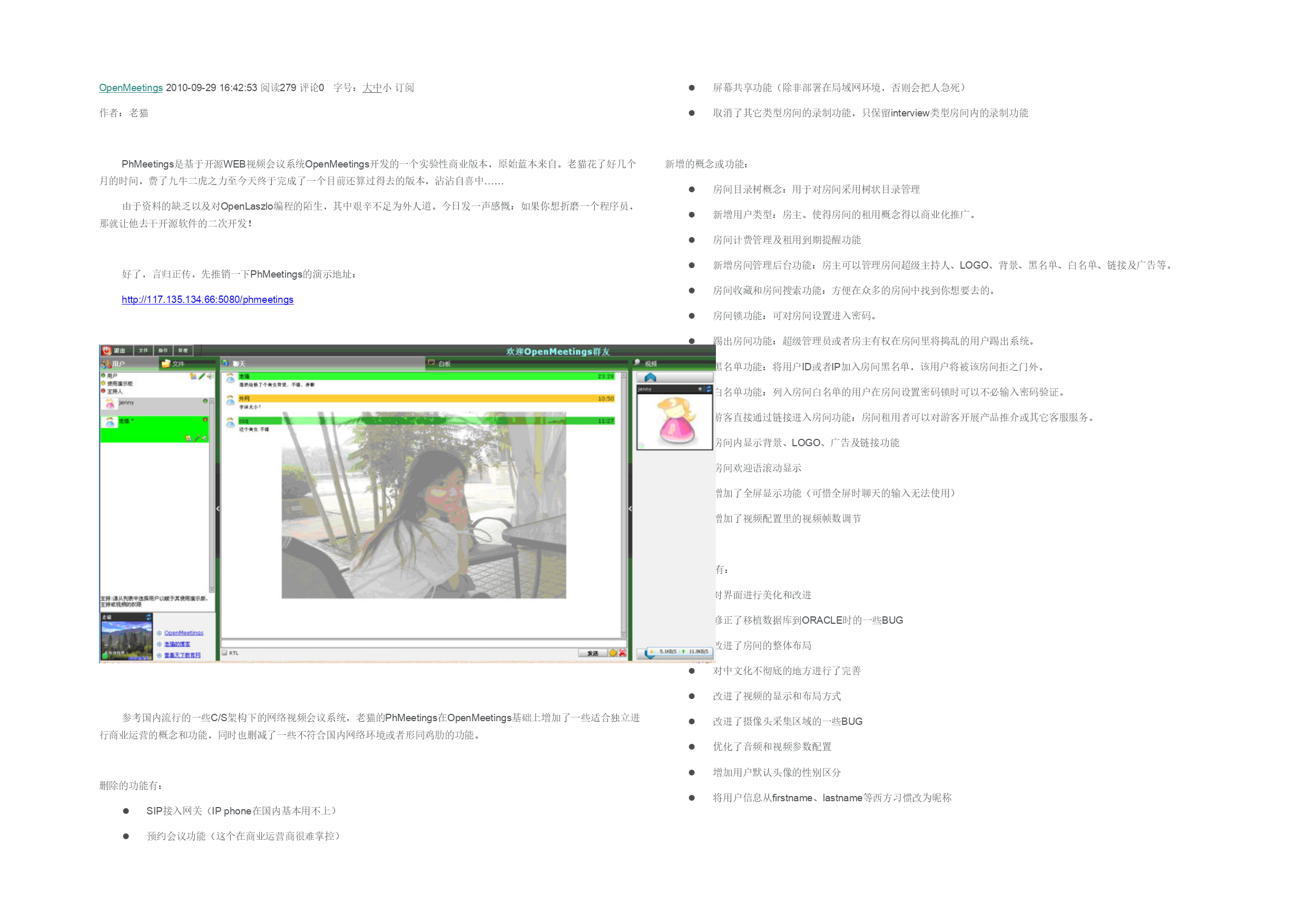The width and height of the screenshot is (1307, 924).
Task: Open the 聊天 chat tab
Action: [322, 364]
